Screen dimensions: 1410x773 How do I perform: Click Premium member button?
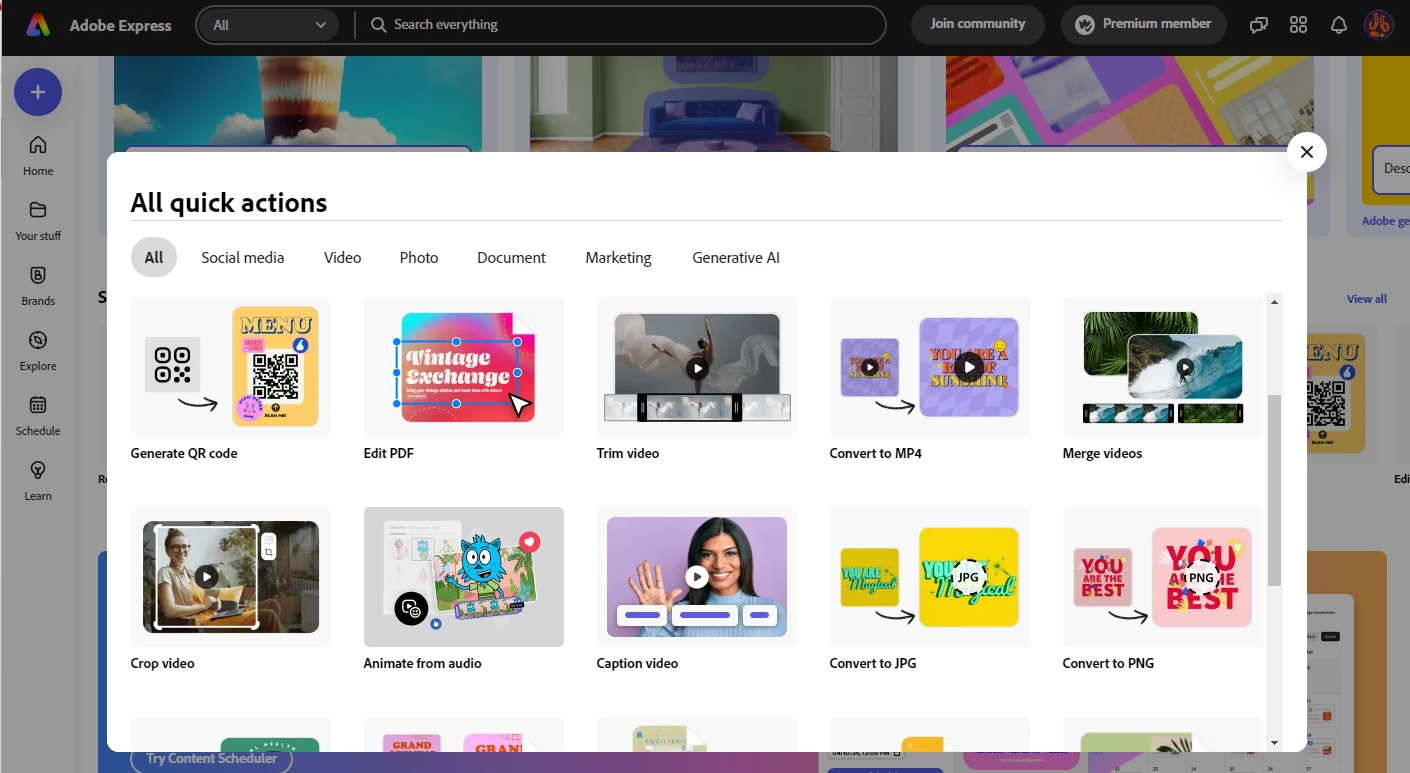(x=1144, y=24)
